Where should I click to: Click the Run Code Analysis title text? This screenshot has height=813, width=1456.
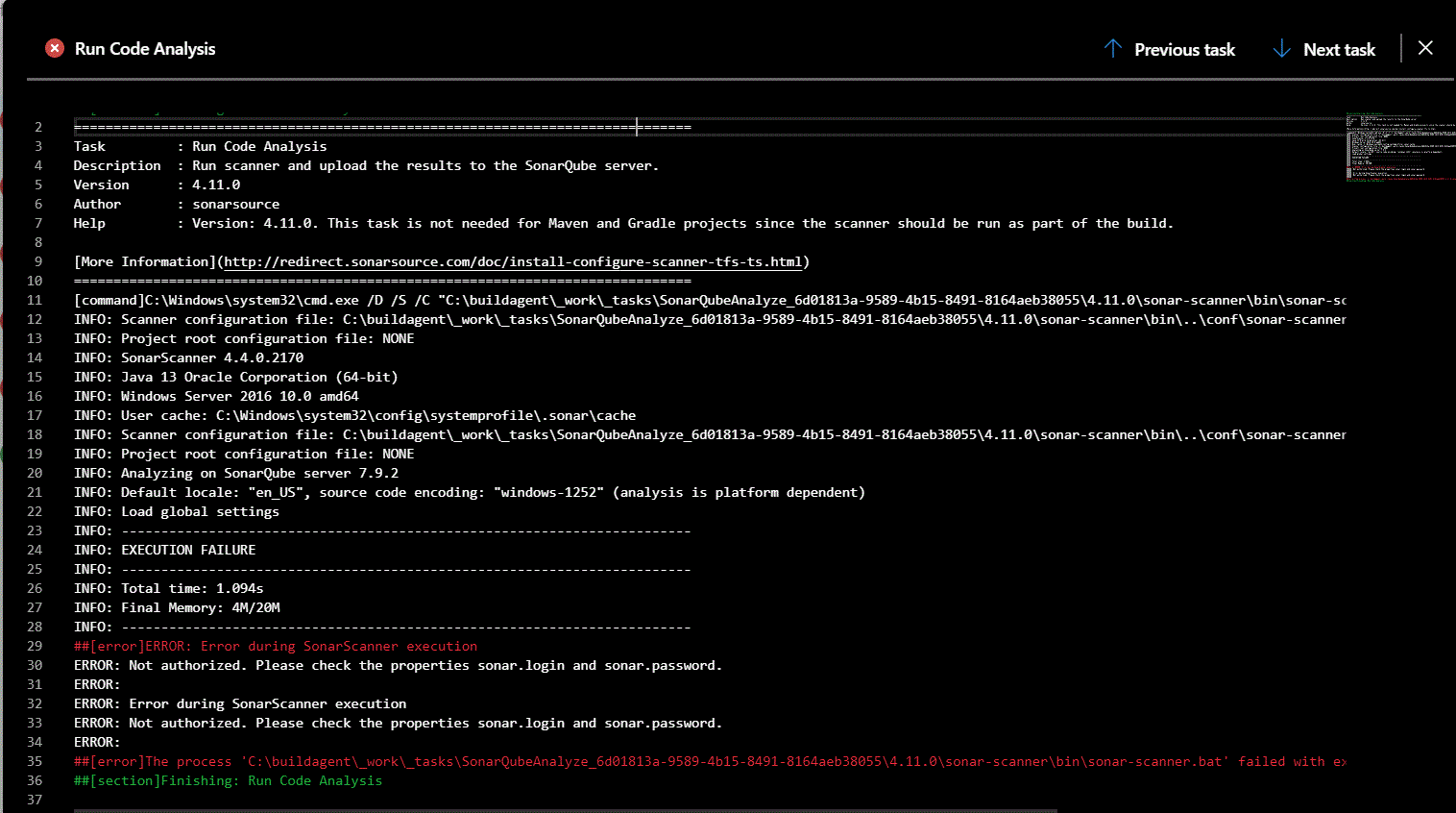coord(145,49)
